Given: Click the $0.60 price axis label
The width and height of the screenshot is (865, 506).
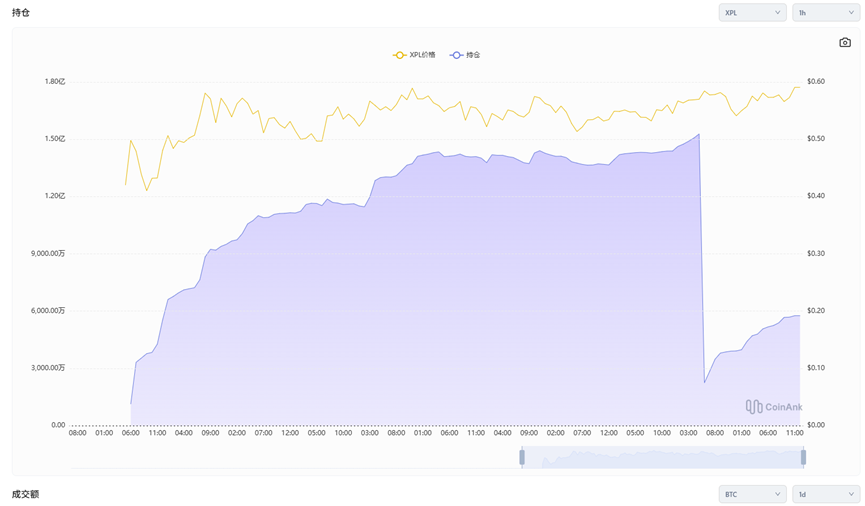Looking at the screenshot, I should click(817, 81).
